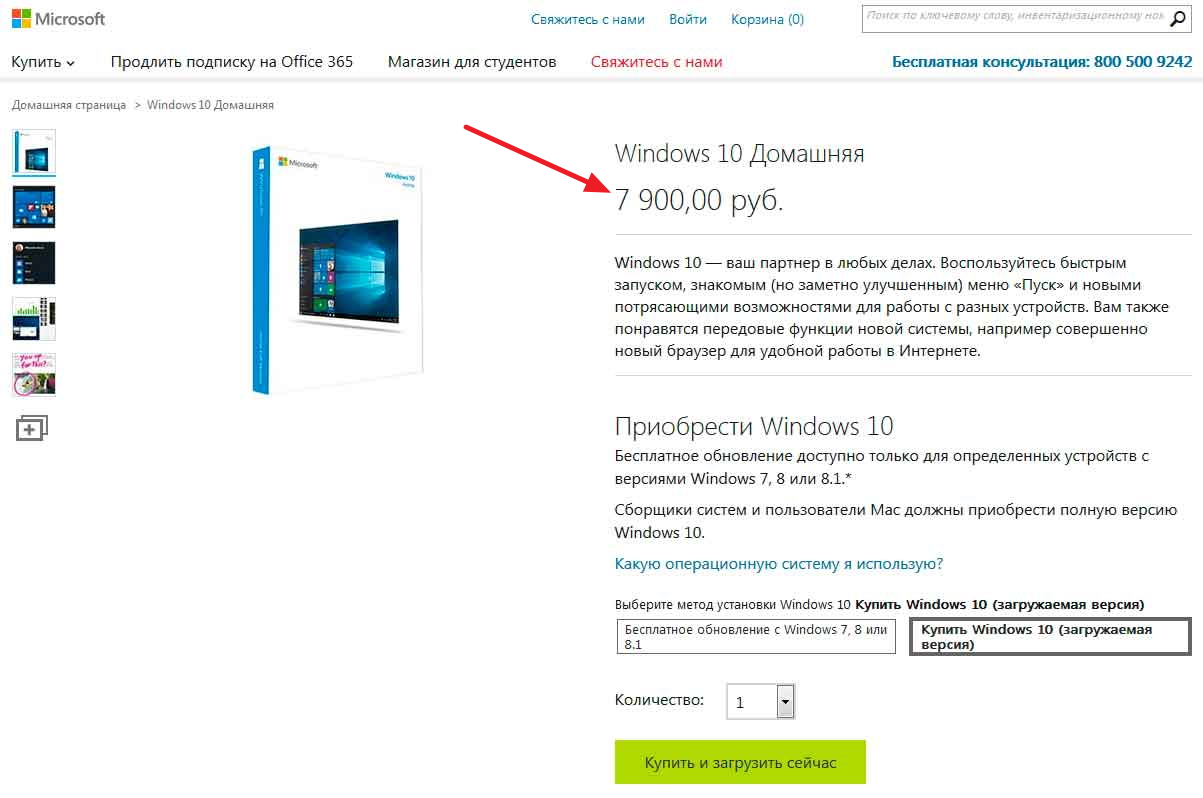Select the first Windows 10 box thumbnail

pyautogui.click(x=34, y=152)
